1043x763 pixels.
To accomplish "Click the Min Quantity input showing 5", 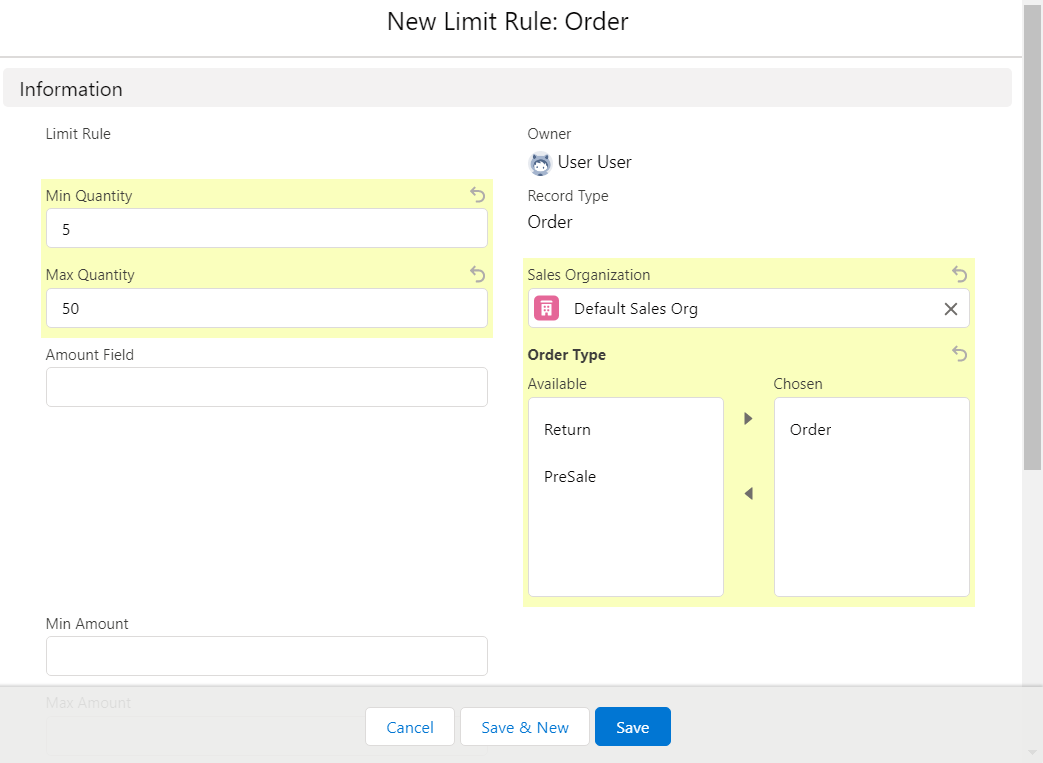I will coord(266,228).
